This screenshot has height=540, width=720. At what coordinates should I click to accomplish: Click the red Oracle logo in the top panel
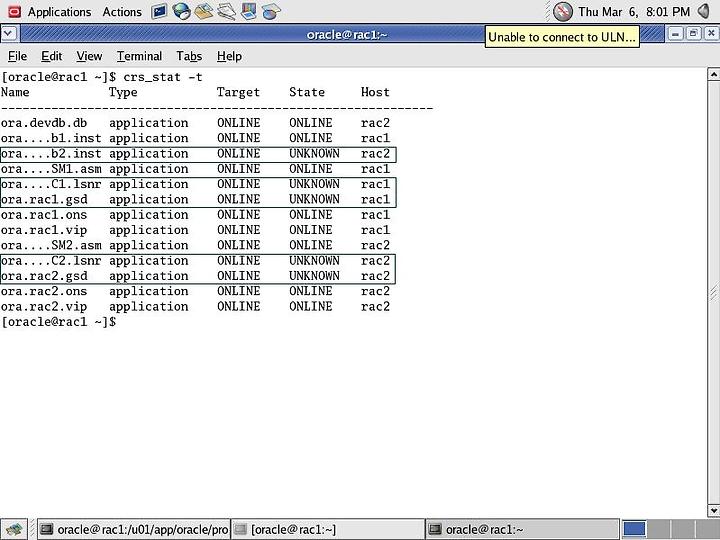pyautogui.click(x=14, y=11)
